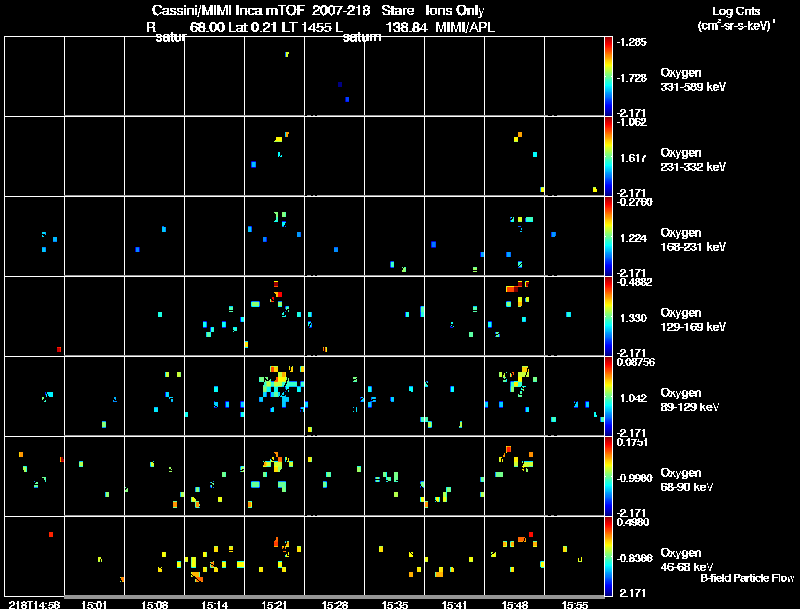
Task: Select the 'Oxygen 168-231 keV' row label
Action: pyautogui.click(x=693, y=240)
